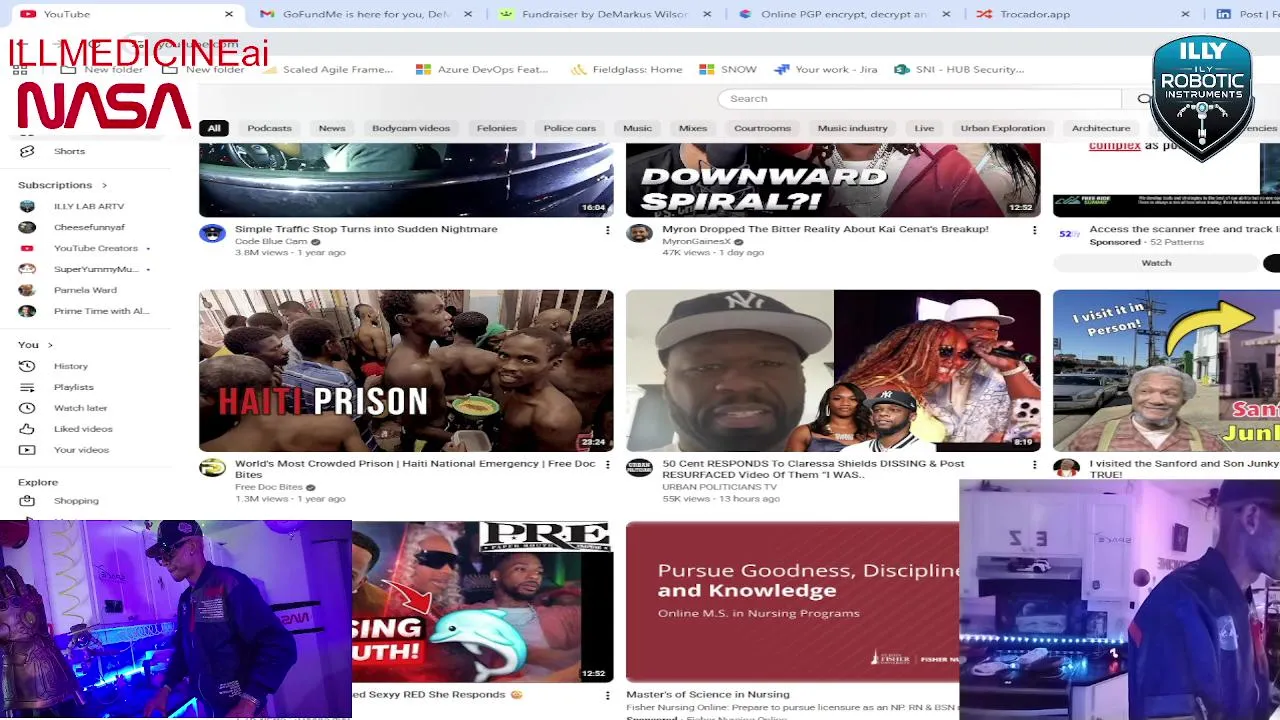Expand the Subscriptions section
The height and width of the screenshot is (720, 1280).
pos(62,185)
